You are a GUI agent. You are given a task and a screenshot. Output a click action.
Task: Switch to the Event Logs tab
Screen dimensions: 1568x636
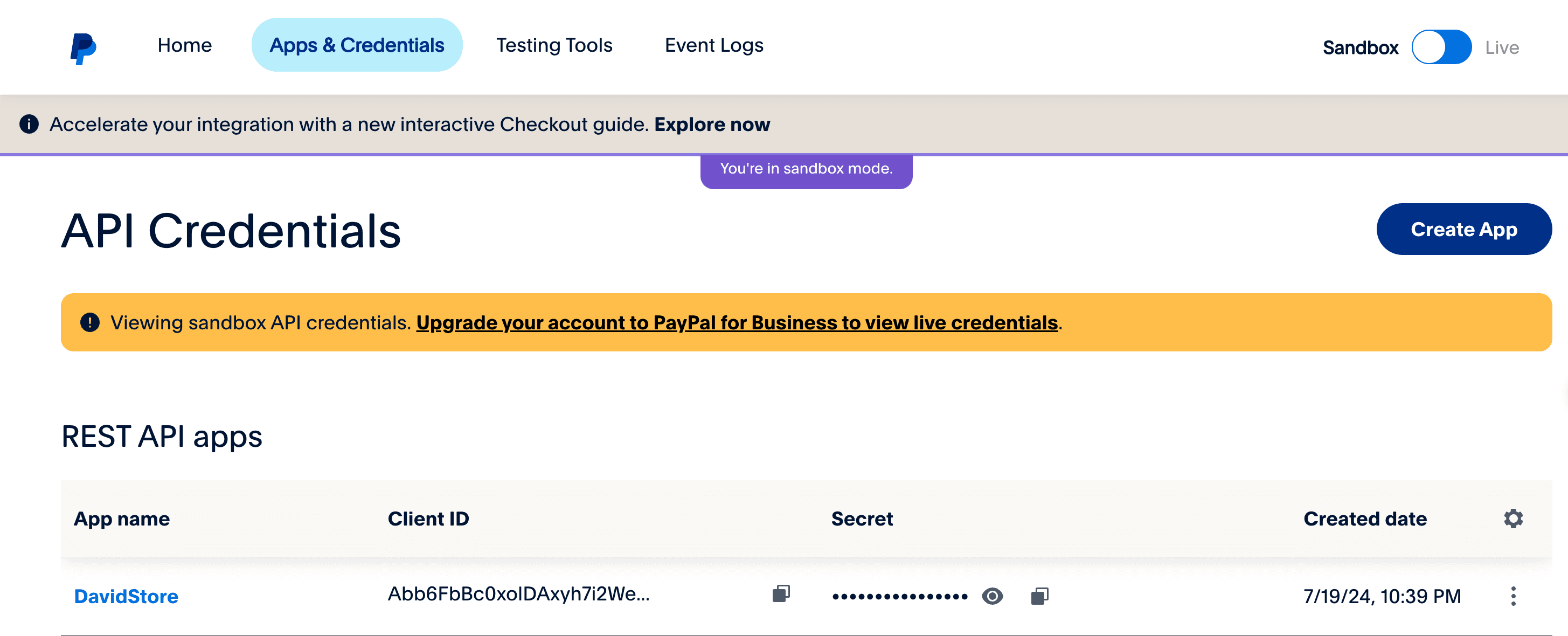[x=713, y=45]
